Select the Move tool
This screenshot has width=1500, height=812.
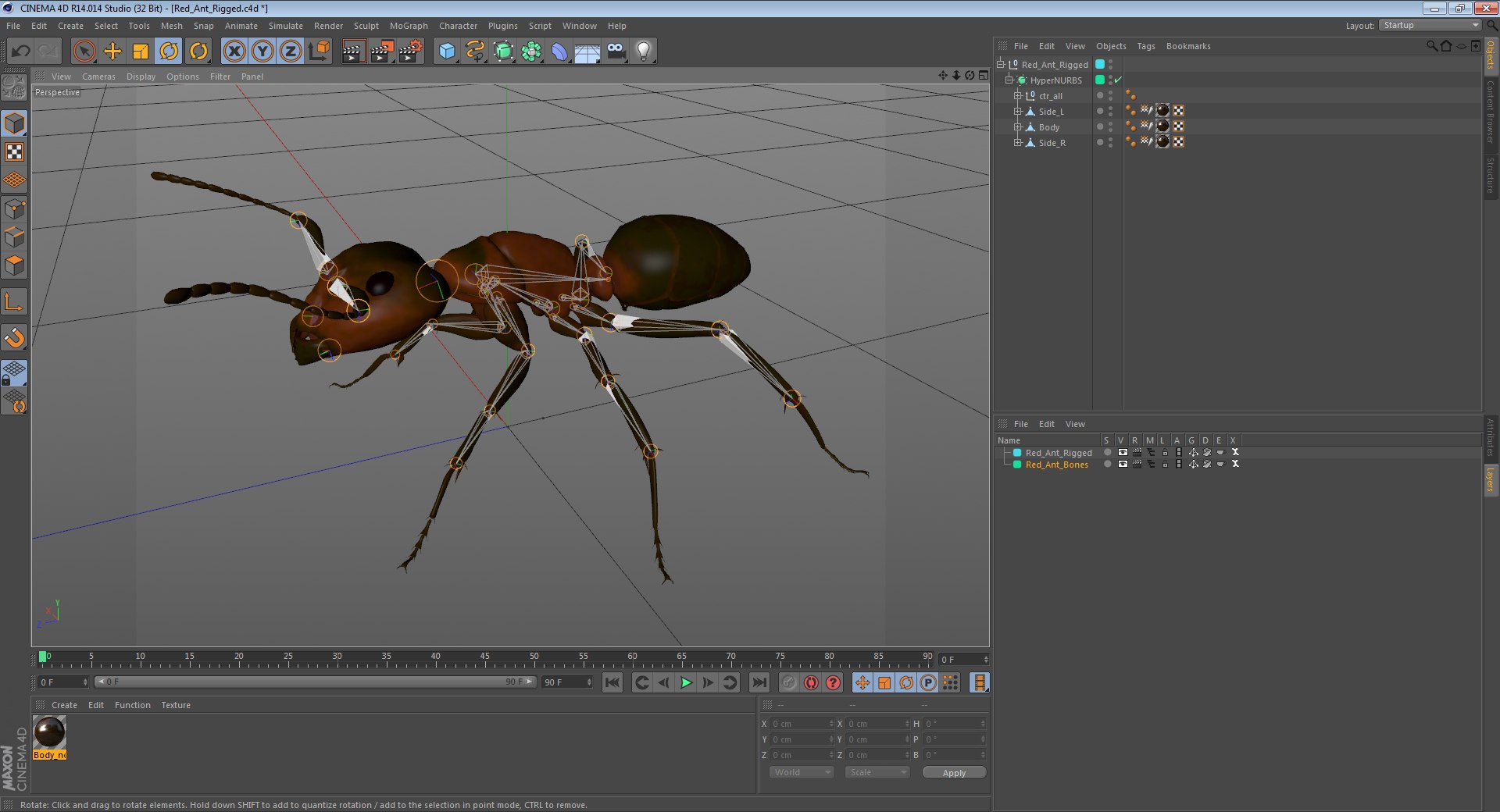click(x=112, y=52)
